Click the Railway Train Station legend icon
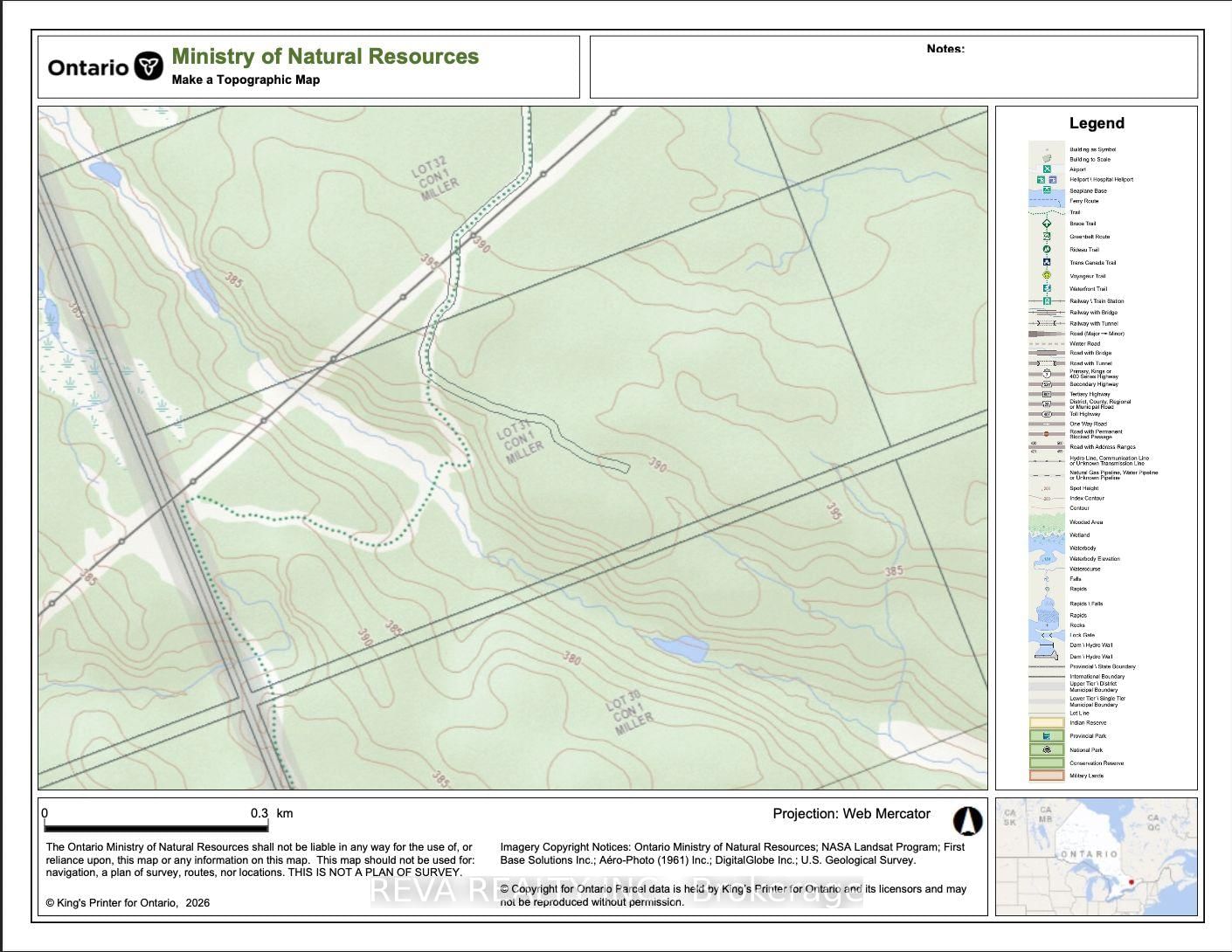This screenshot has width=1232, height=952. tap(1047, 300)
